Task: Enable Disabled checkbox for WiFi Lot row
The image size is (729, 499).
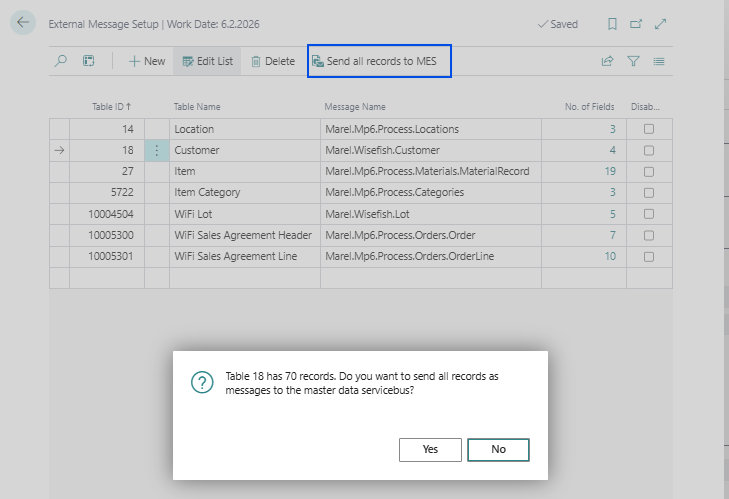Action: pyautogui.click(x=649, y=214)
